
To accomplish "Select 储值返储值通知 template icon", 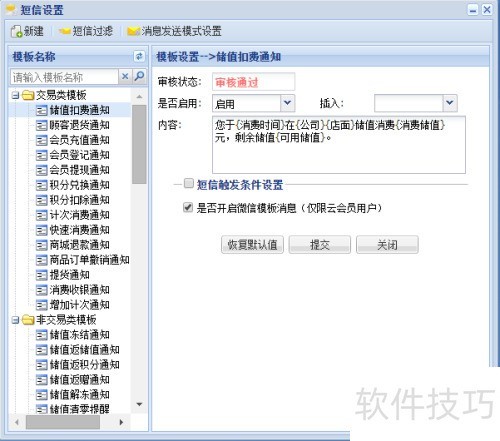I will [x=41, y=350].
